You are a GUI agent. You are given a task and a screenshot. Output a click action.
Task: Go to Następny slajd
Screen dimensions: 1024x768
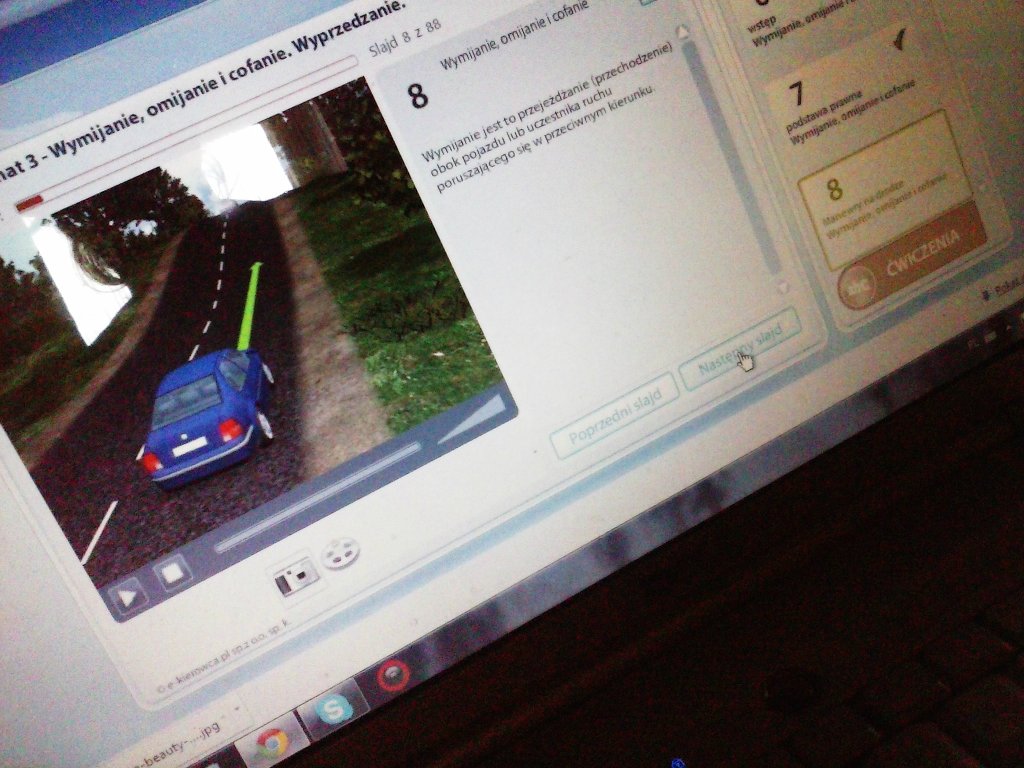tap(740, 351)
